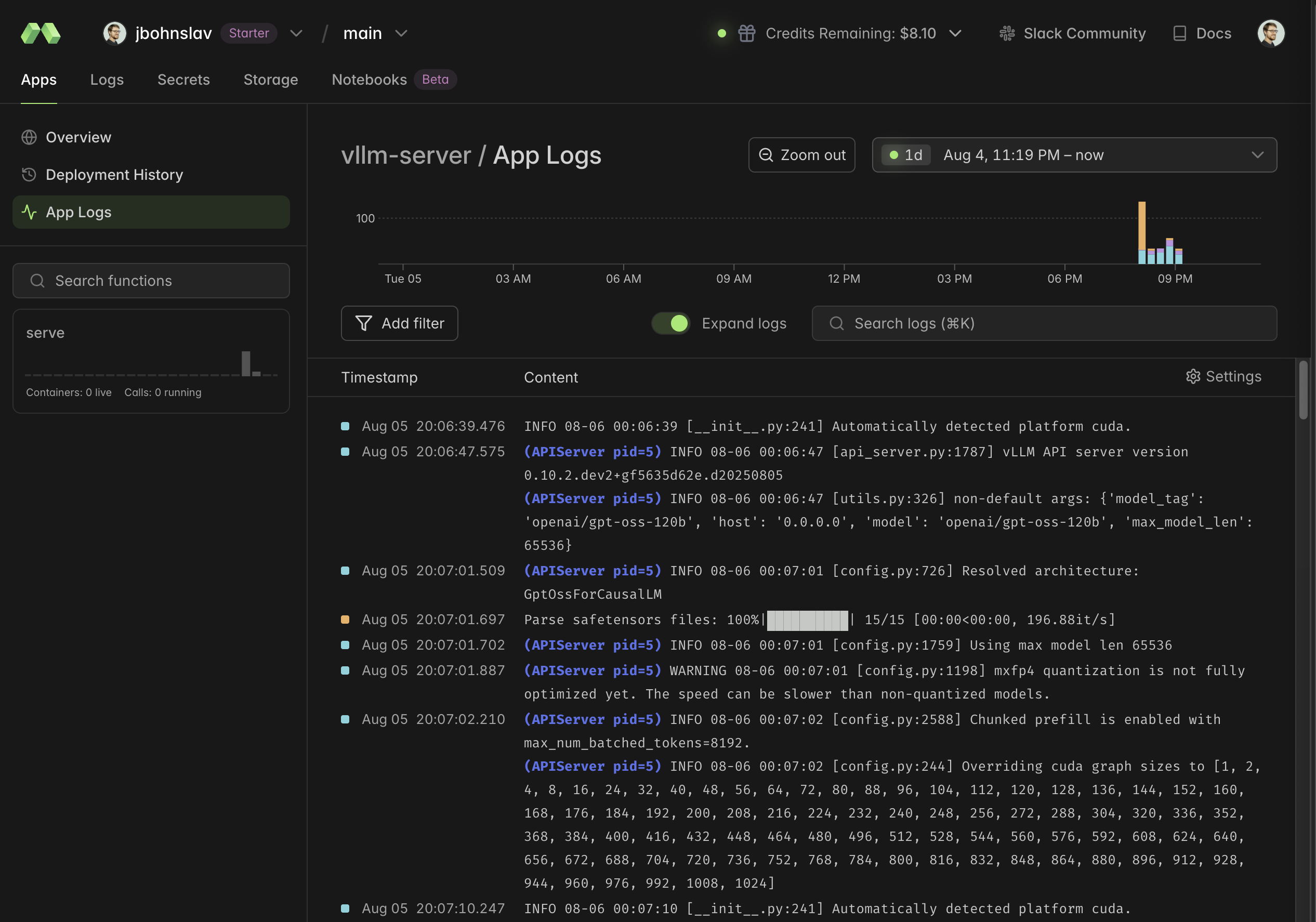Click the Starter plan badge
This screenshot has width=1316, height=922.
point(249,33)
